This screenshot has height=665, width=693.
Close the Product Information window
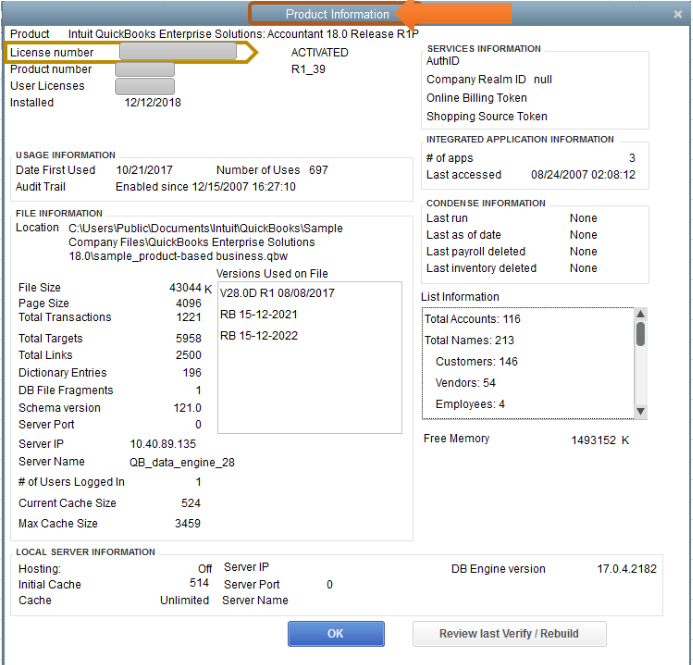point(678,14)
